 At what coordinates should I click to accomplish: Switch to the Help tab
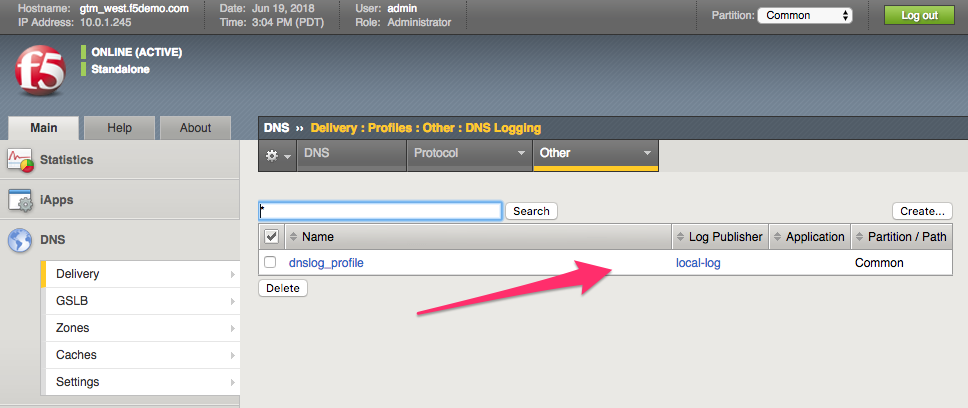119,128
